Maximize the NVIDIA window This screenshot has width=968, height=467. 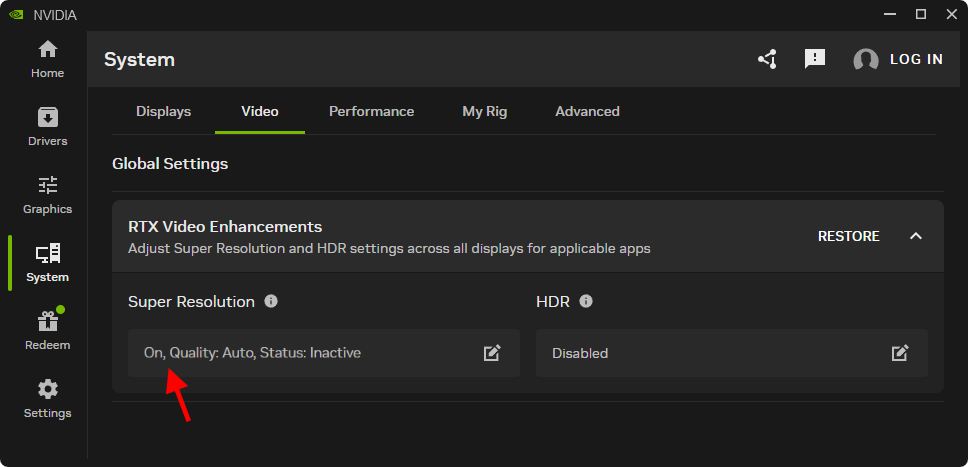point(920,14)
